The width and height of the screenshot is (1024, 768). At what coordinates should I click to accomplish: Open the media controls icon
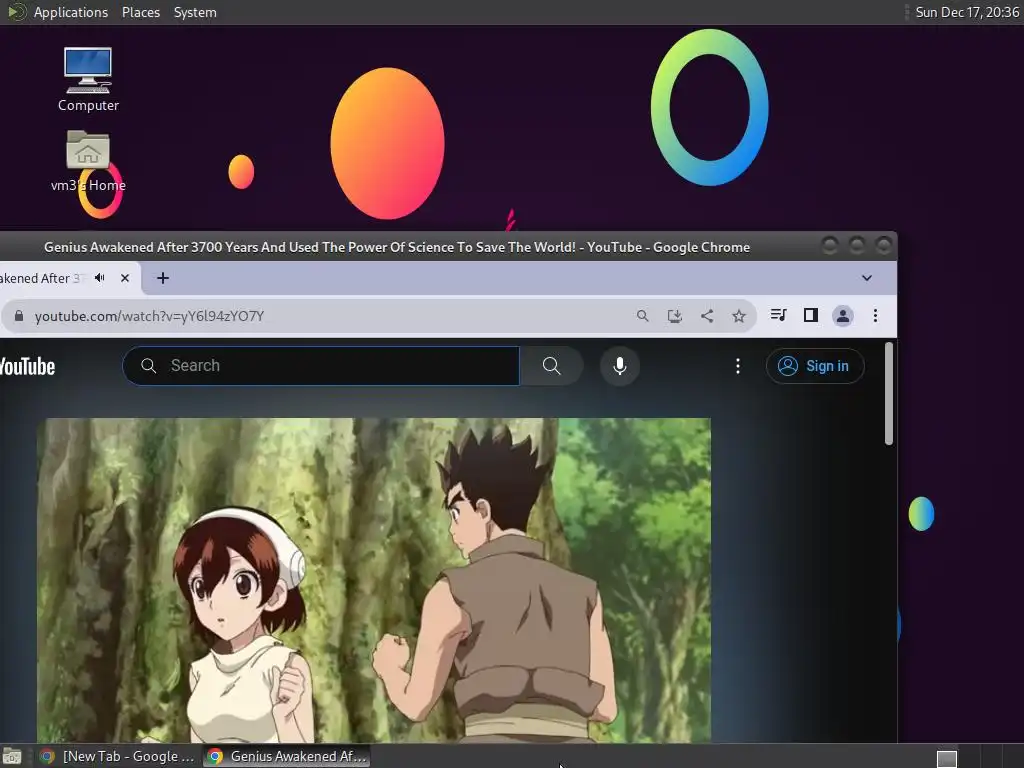coord(778,315)
